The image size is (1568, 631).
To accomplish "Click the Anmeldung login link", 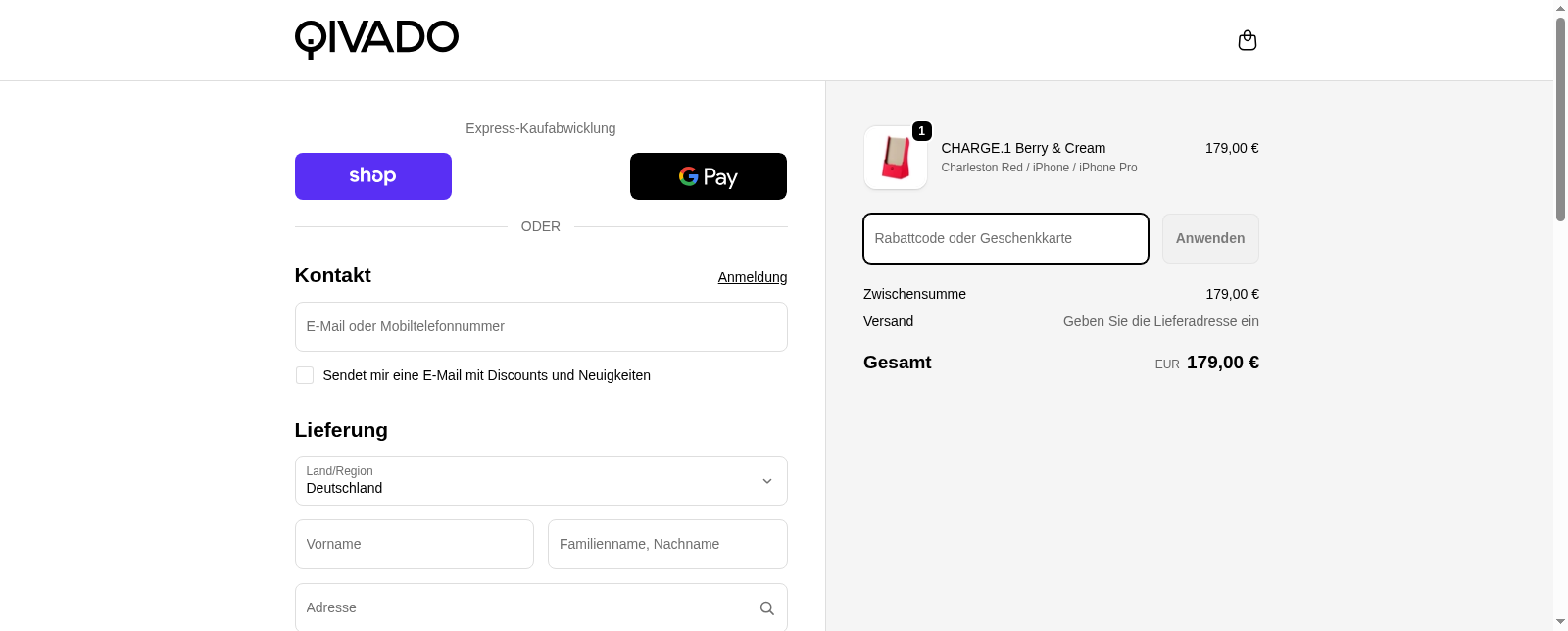I will [x=753, y=277].
